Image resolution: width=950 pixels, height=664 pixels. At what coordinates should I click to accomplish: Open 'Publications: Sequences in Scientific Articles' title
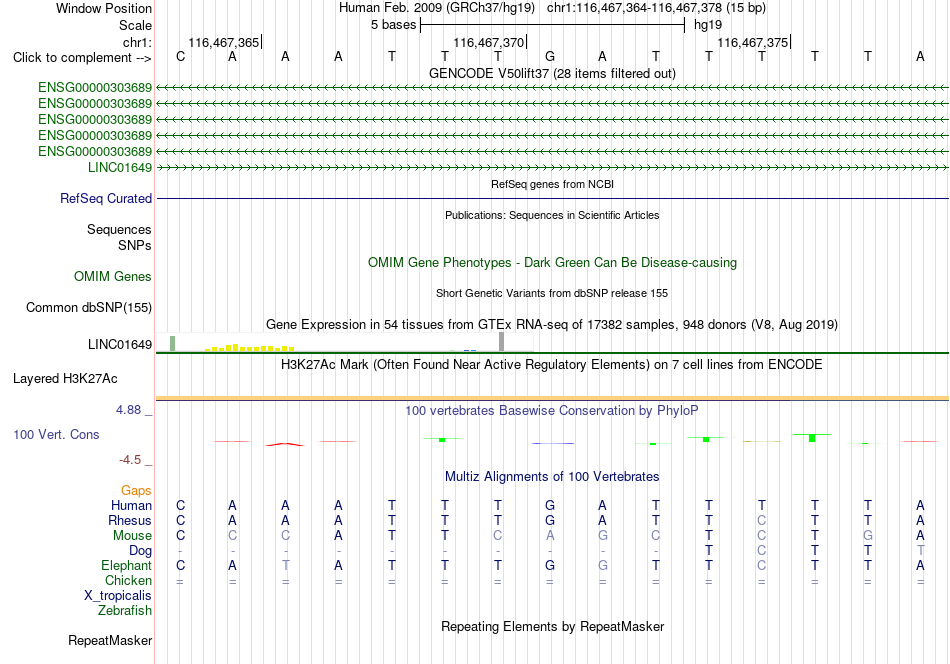coord(552,215)
